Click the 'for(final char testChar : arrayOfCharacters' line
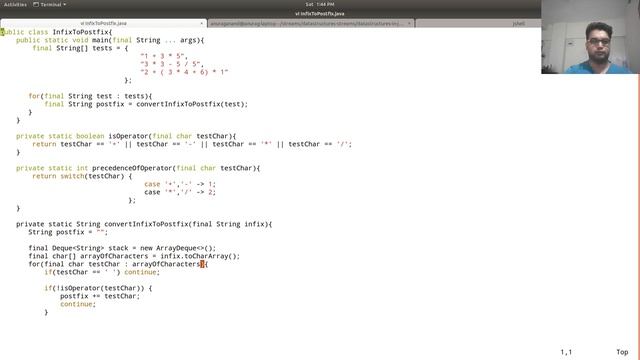Image resolution: width=640 pixels, height=360 pixels. pyautogui.click(x=118, y=264)
